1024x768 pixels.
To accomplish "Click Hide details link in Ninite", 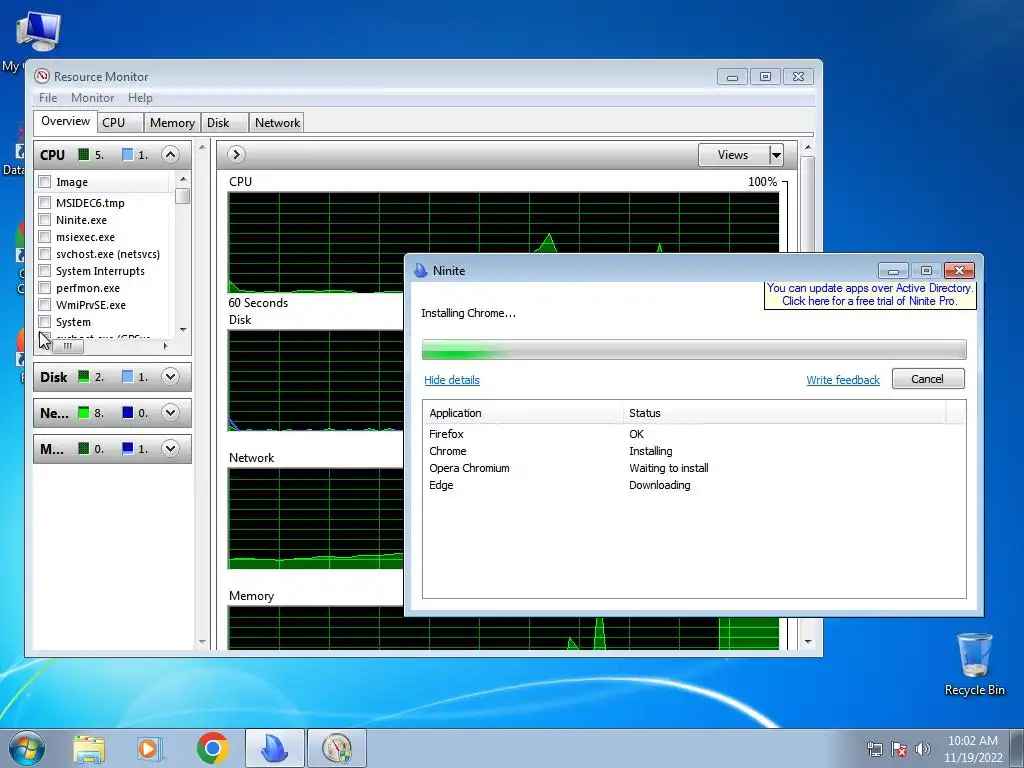I will (452, 380).
